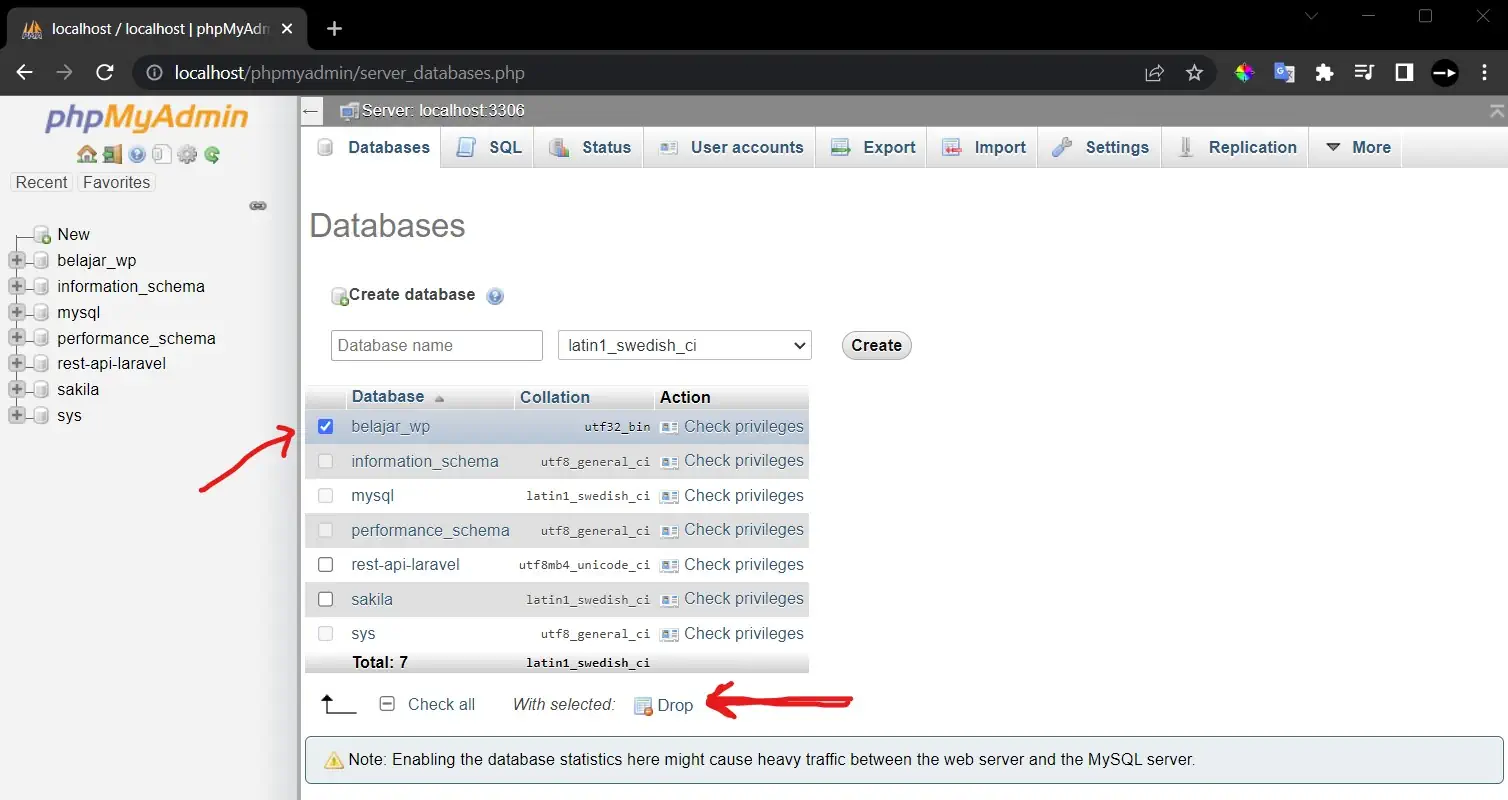Image resolution: width=1508 pixels, height=800 pixels.
Task: Open a new browser tab with plus
Action: (x=334, y=29)
